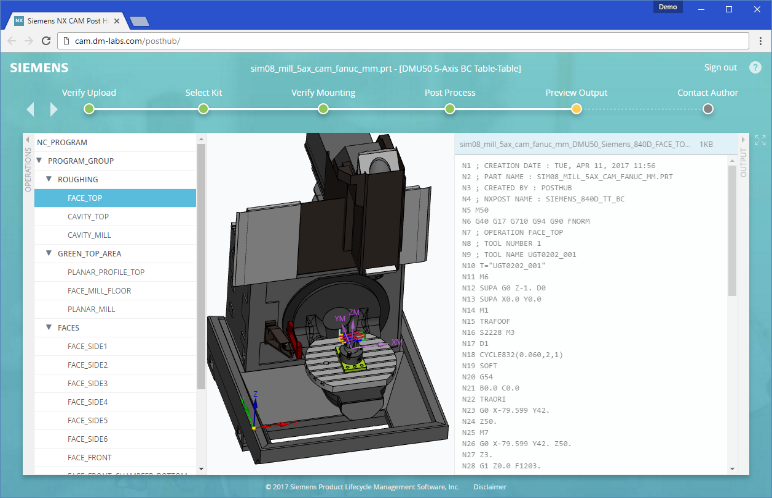This screenshot has height=498, width=772.
Task: Click the Select Kit step label
Action: [x=203, y=93]
